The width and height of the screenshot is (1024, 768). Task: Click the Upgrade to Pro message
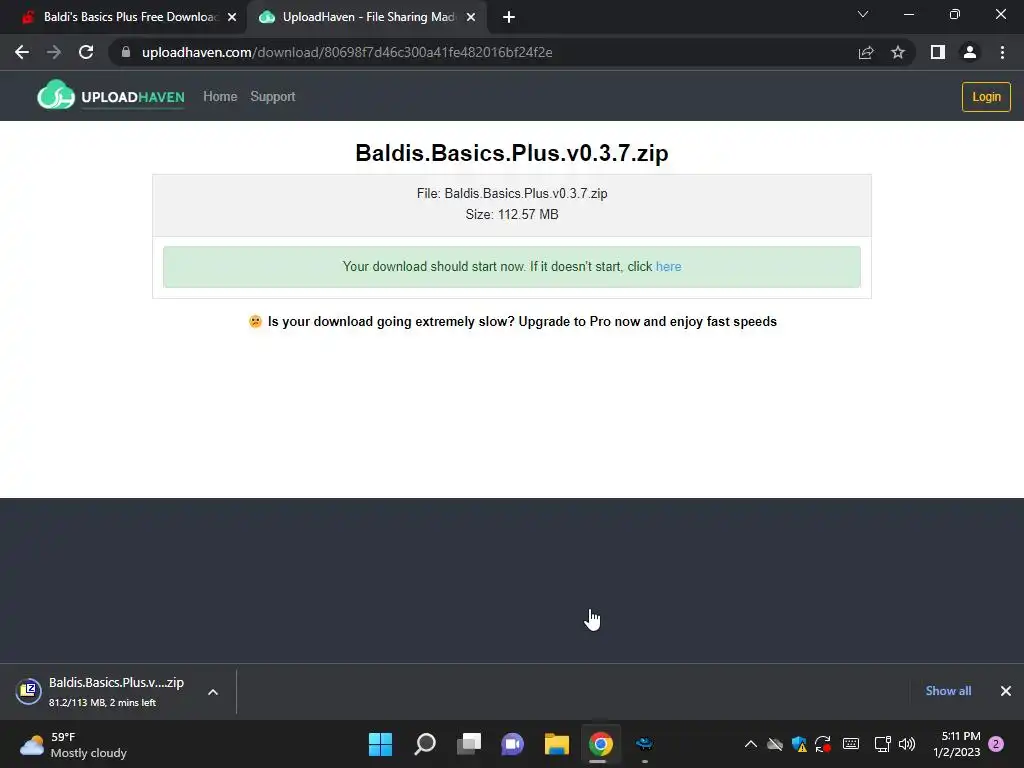click(x=513, y=321)
